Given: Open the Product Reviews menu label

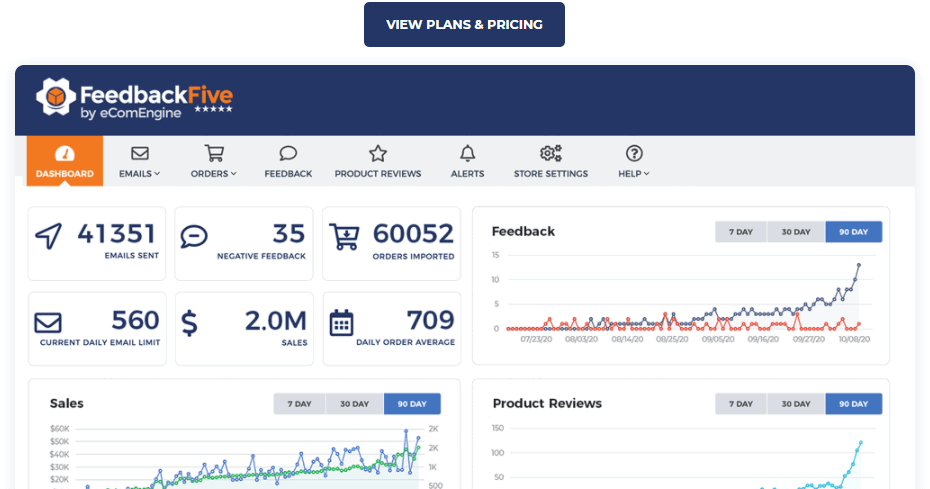Looking at the screenshot, I should 378,174.
